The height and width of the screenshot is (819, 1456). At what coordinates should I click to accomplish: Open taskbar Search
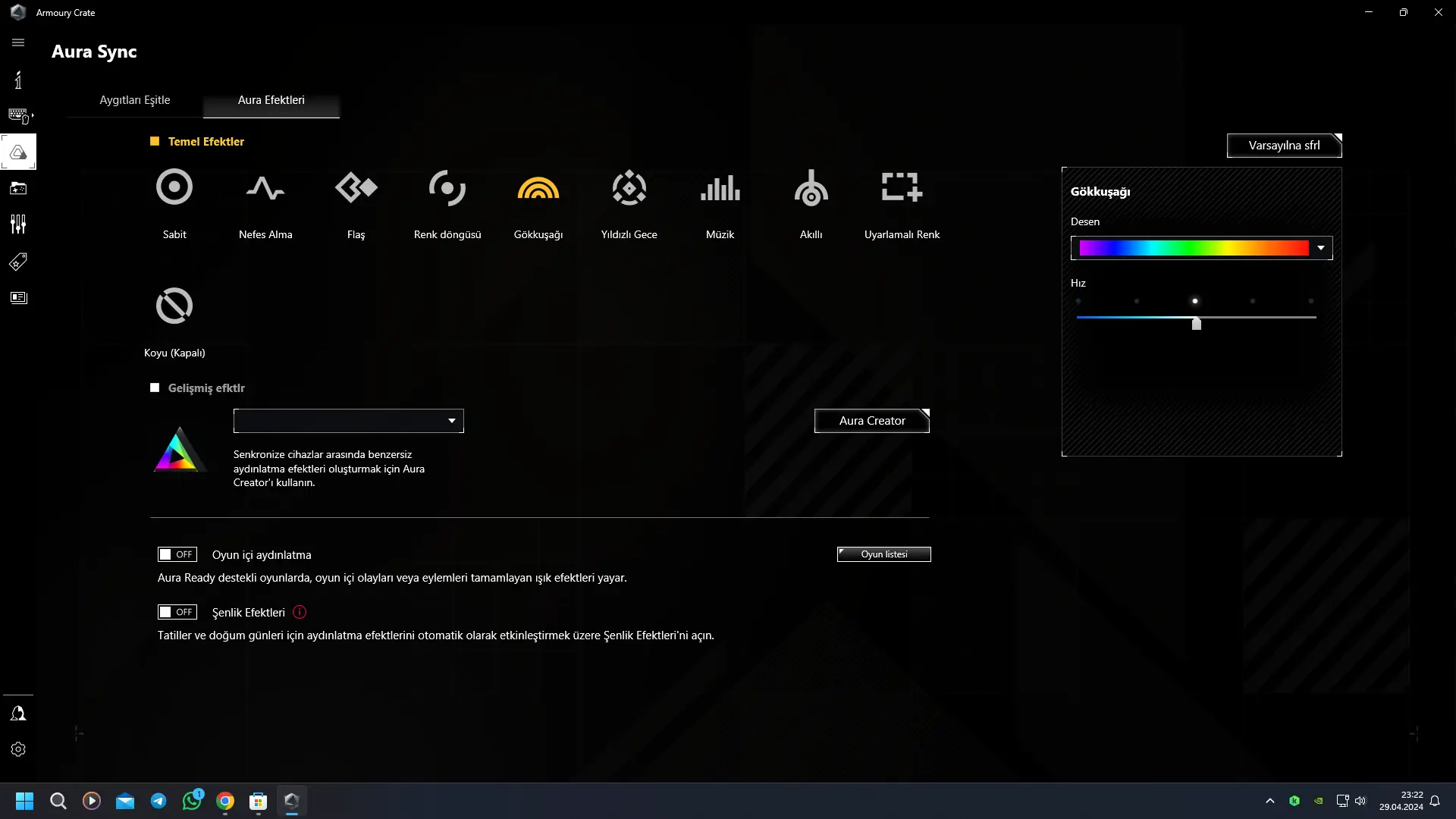click(x=58, y=801)
